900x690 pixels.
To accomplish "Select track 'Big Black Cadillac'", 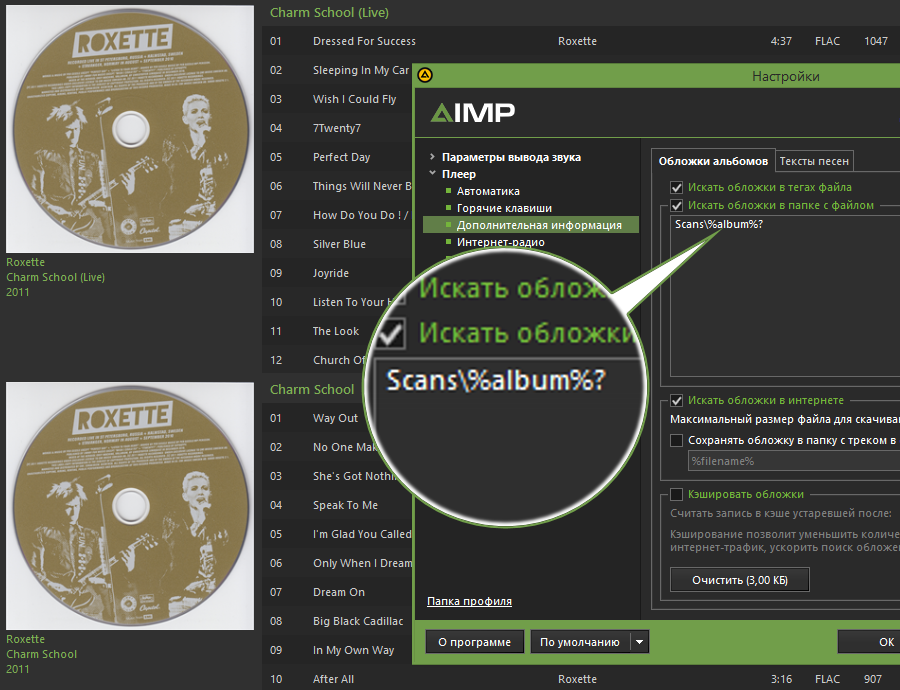I will click(x=358, y=621).
